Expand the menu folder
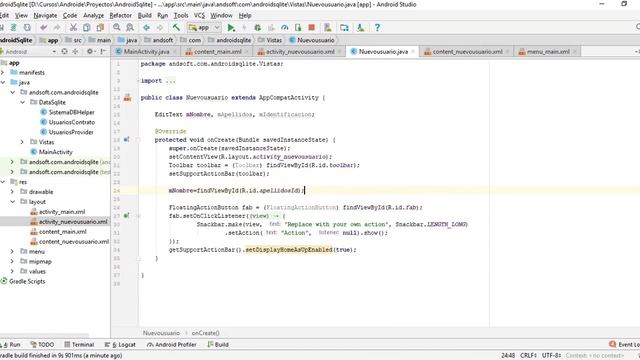 click(x=12, y=251)
